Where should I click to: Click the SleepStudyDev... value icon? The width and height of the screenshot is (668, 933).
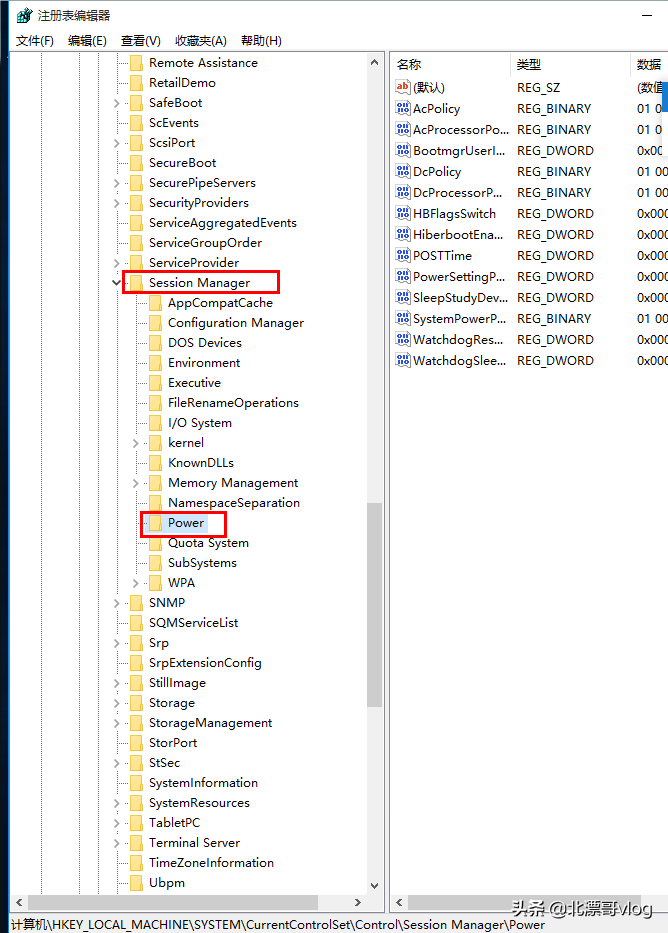(x=403, y=297)
